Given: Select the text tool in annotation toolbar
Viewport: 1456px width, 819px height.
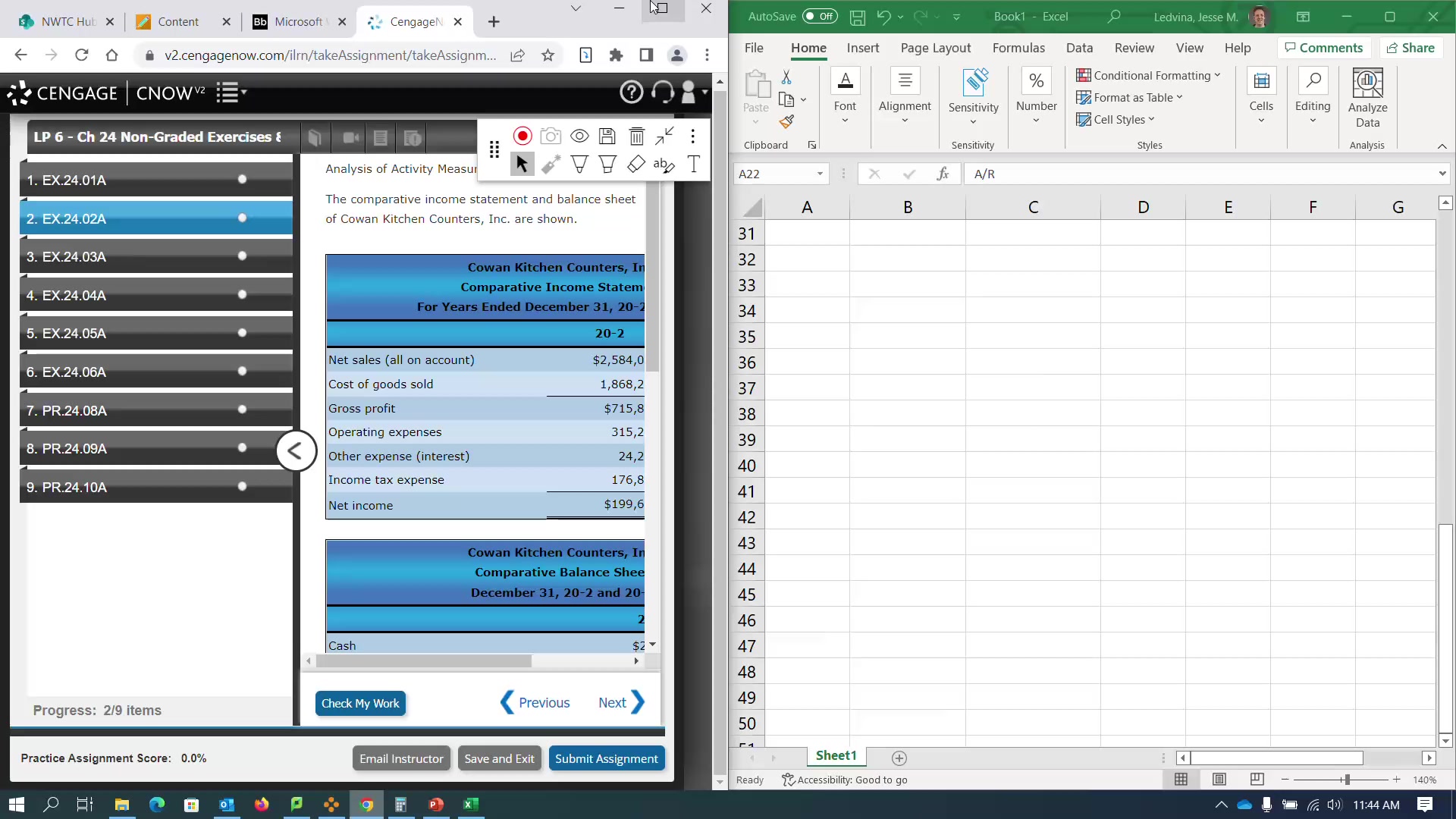Looking at the screenshot, I should click(x=693, y=164).
